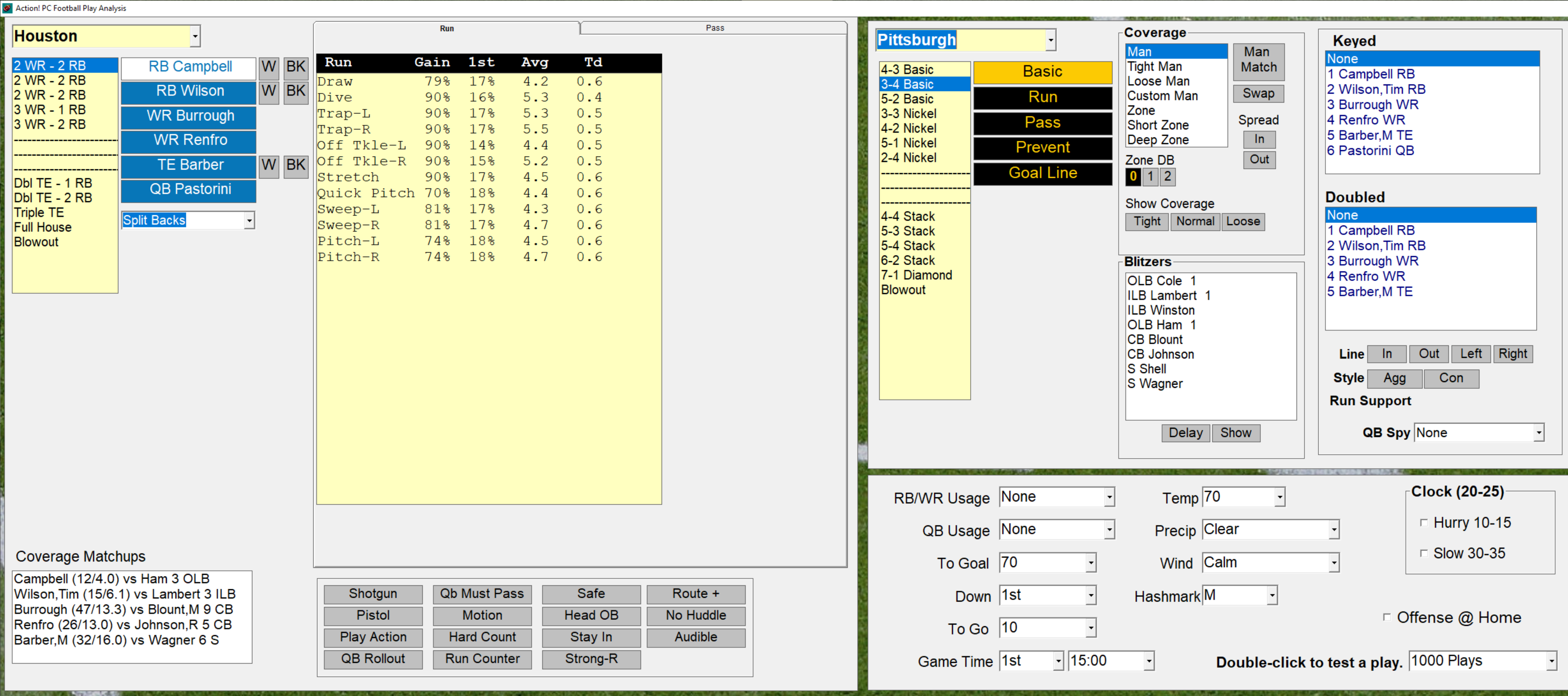1568x696 pixels.
Task: Show Tight coverage
Action: (x=1147, y=222)
